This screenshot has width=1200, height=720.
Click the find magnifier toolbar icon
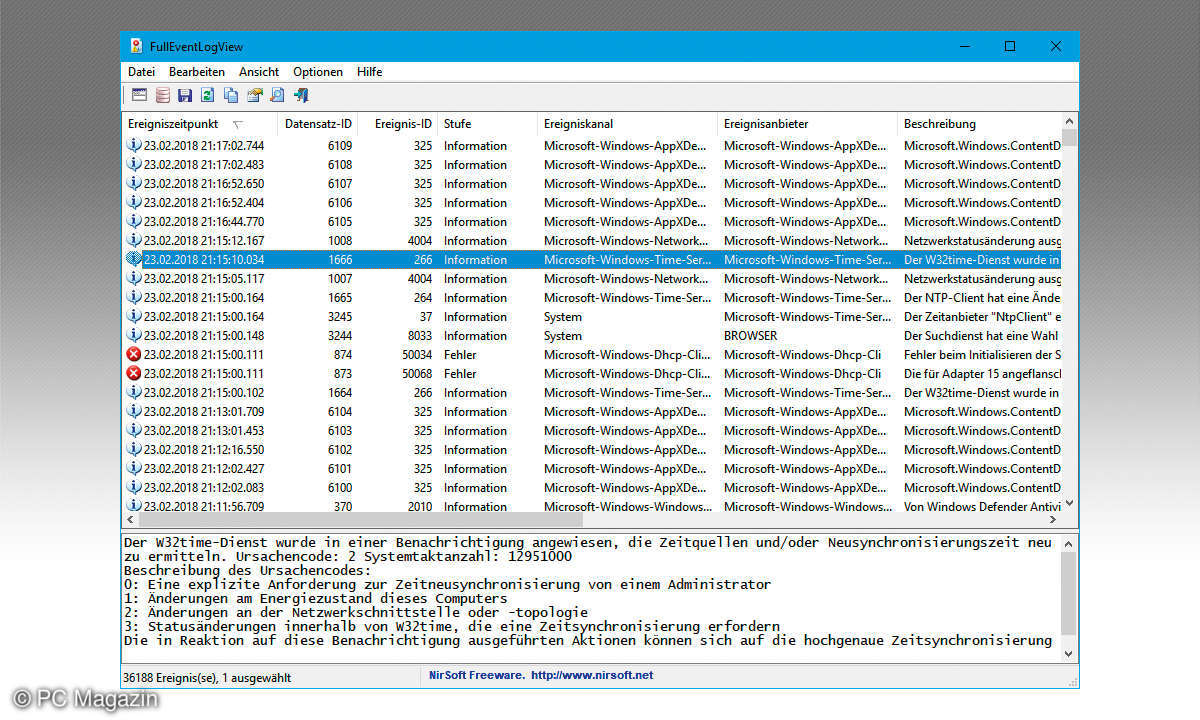277,95
